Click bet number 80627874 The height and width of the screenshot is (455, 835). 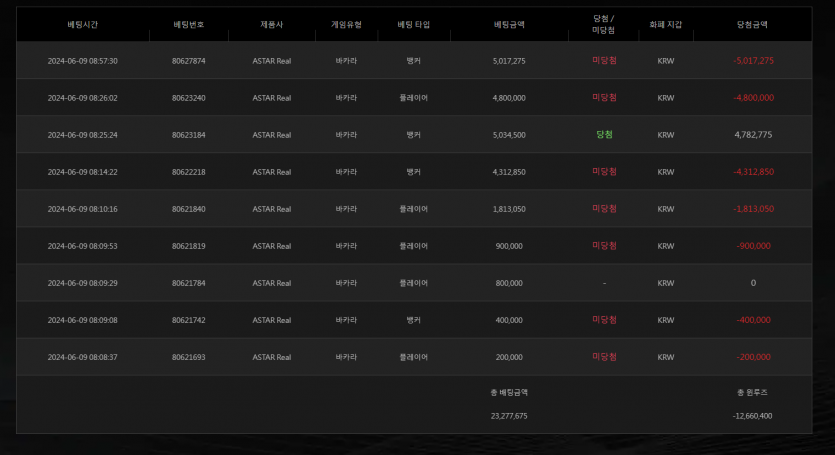pyautogui.click(x=189, y=61)
